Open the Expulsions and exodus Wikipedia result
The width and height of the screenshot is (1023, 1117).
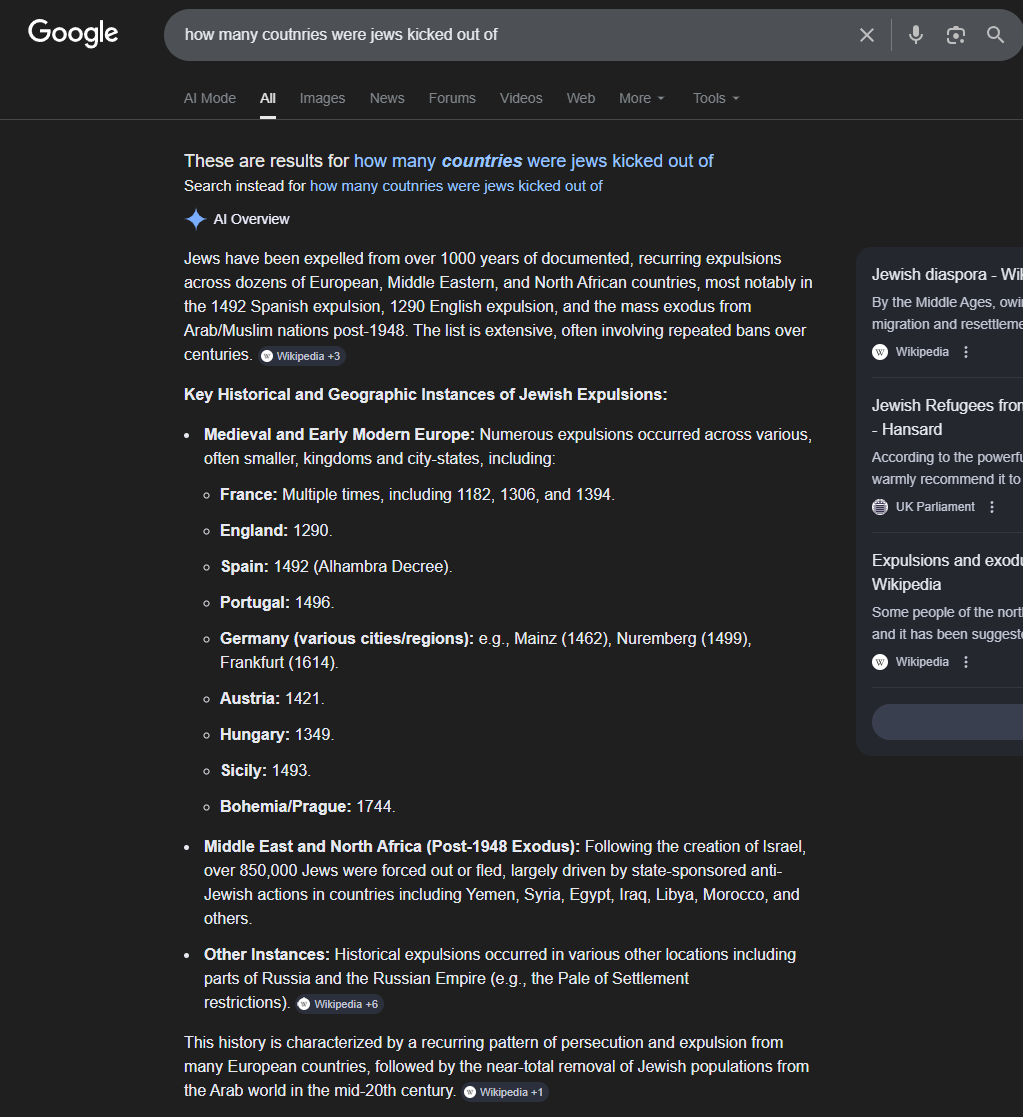pyautogui.click(x=947, y=572)
